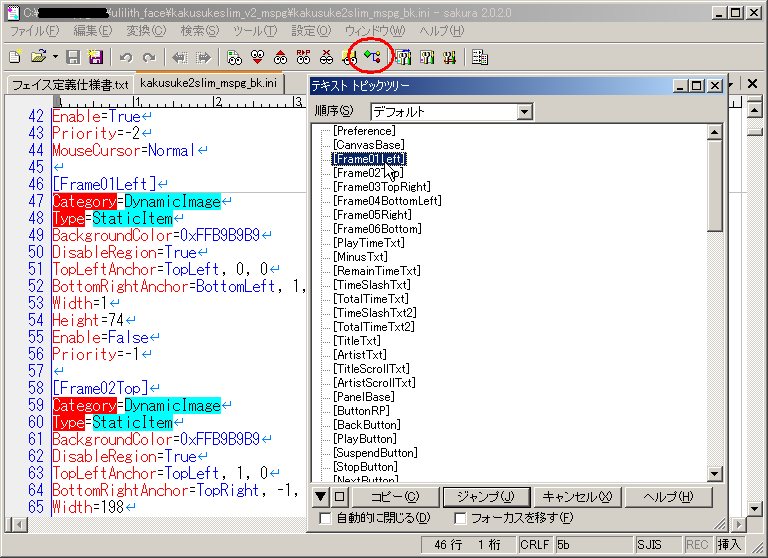
Task: Click the editor horizontal scrollbar left arrow
Action: tap(19, 525)
